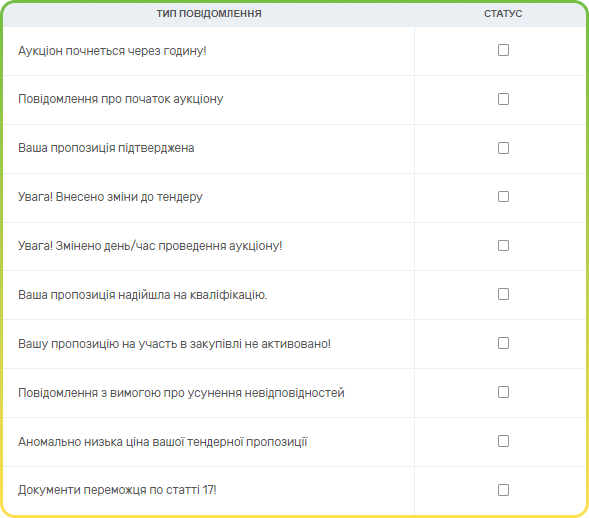Click the "ТИП ПОВІДОМЛЕННЯ" column header

tap(209, 14)
